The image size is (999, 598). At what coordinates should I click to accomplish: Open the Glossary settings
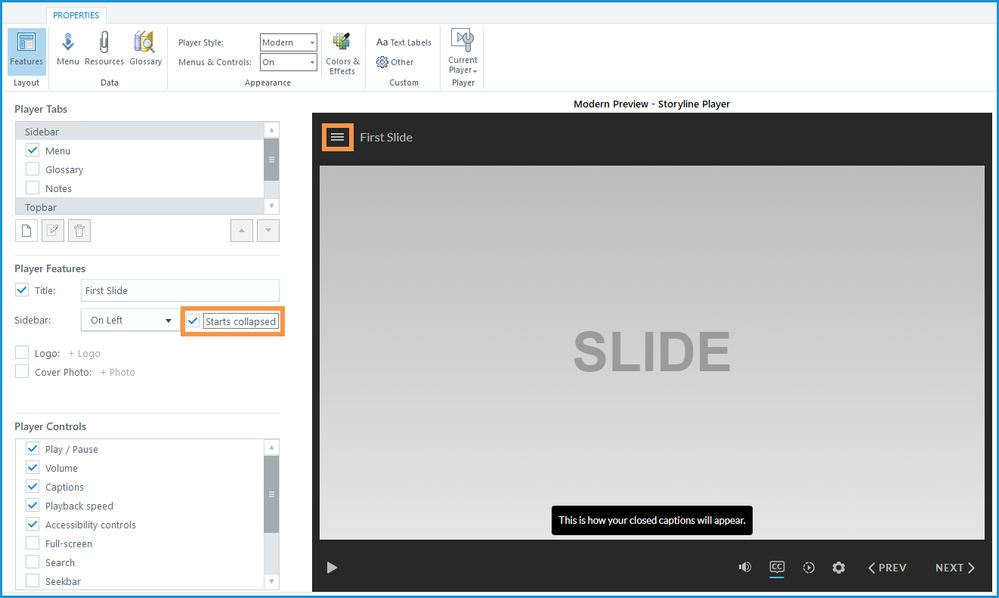(145, 49)
